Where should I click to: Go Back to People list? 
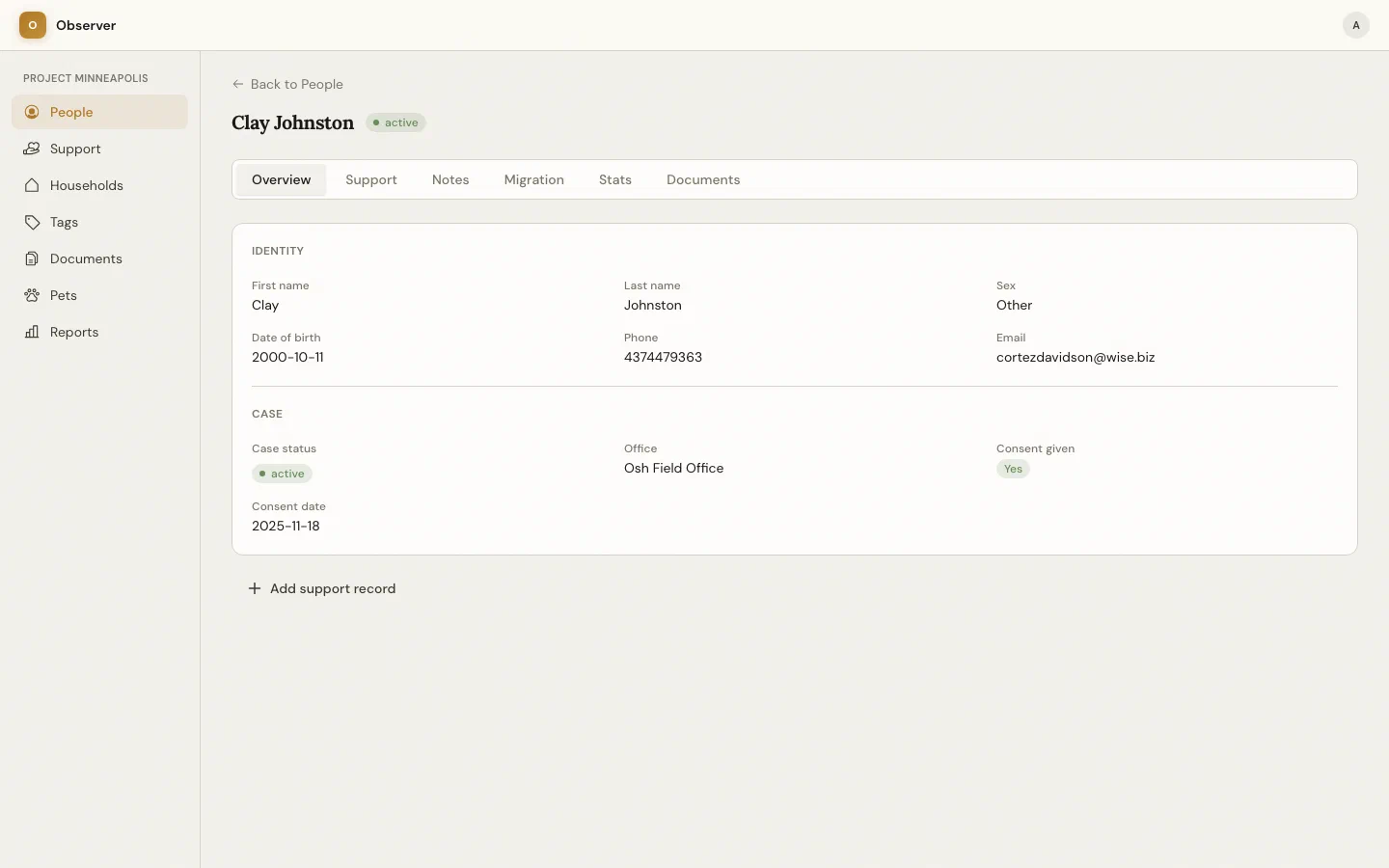296,84
